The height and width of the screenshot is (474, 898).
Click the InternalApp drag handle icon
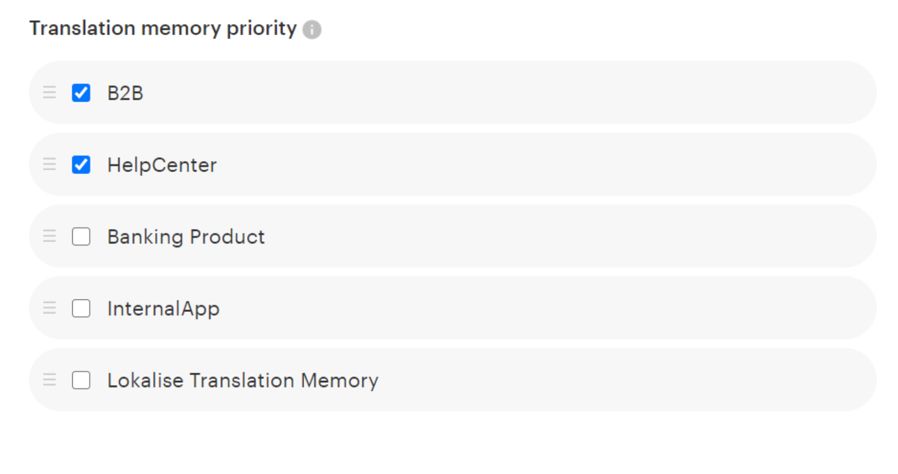[x=49, y=309]
